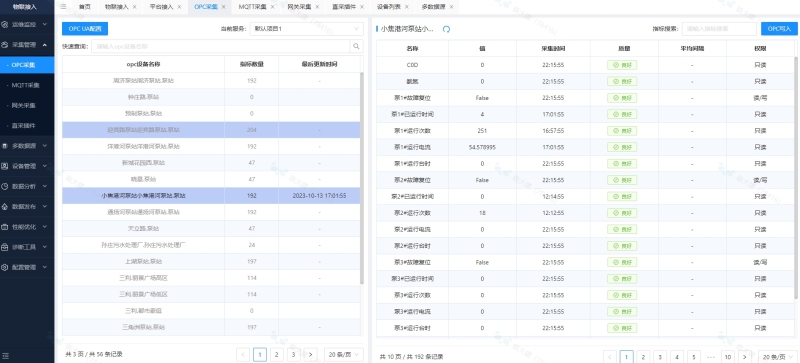Close the 平台接入 tab
Screen dimensions: 800x363
tap(179, 7)
